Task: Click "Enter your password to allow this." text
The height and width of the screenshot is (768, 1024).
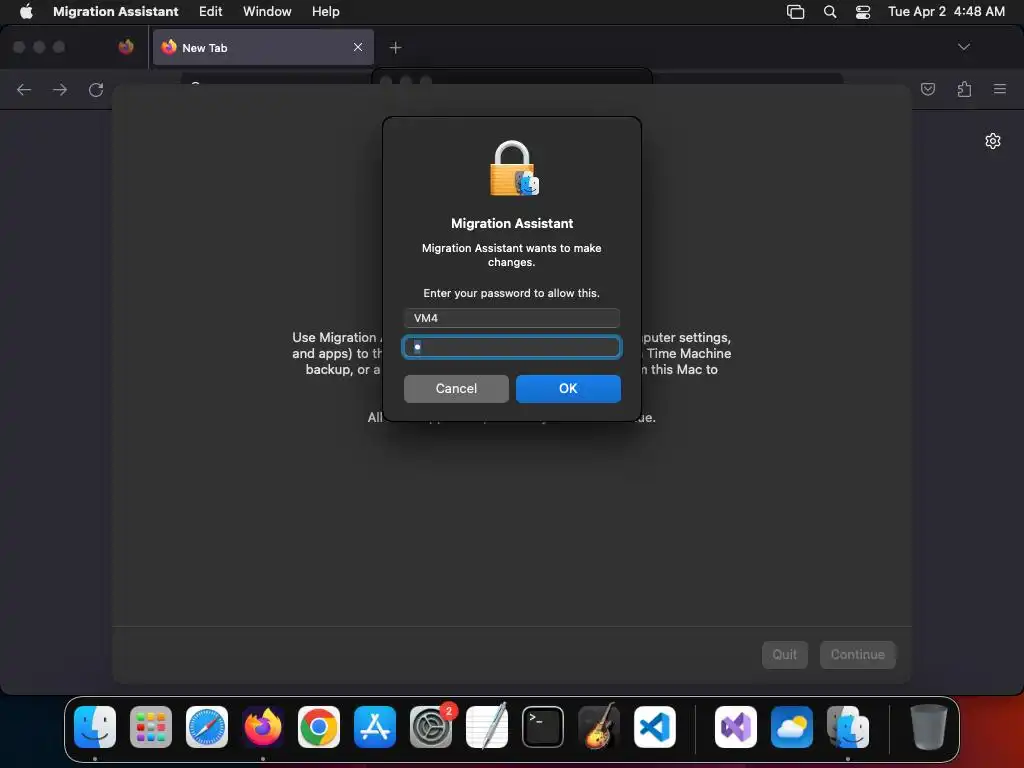Action: (x=511, y=293)
